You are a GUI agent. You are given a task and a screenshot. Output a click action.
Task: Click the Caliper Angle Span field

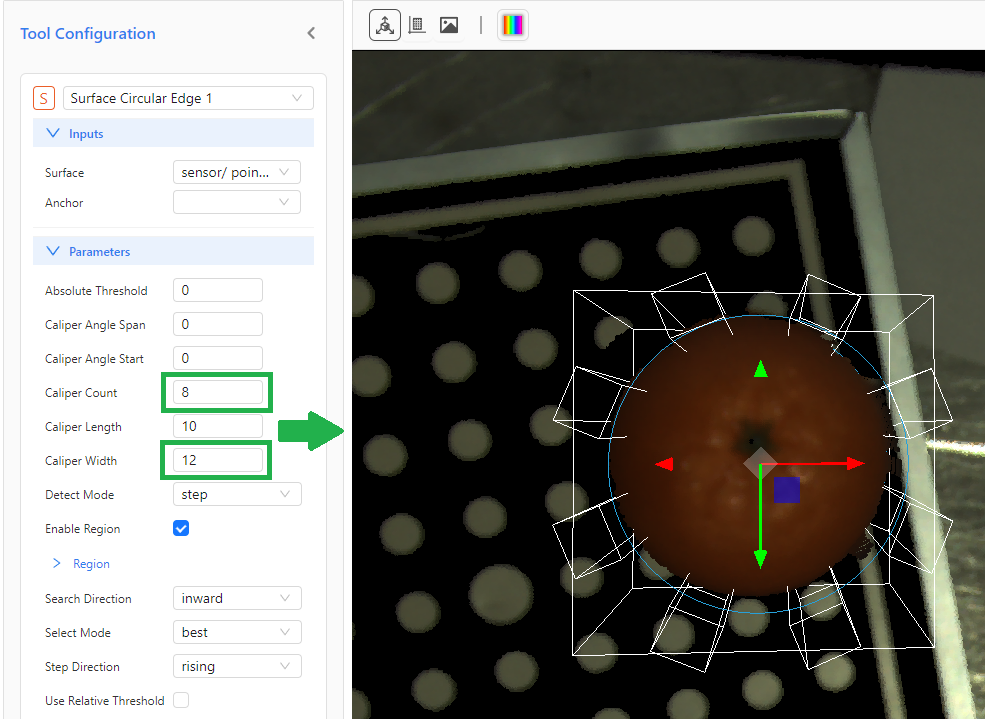point(218,324)
